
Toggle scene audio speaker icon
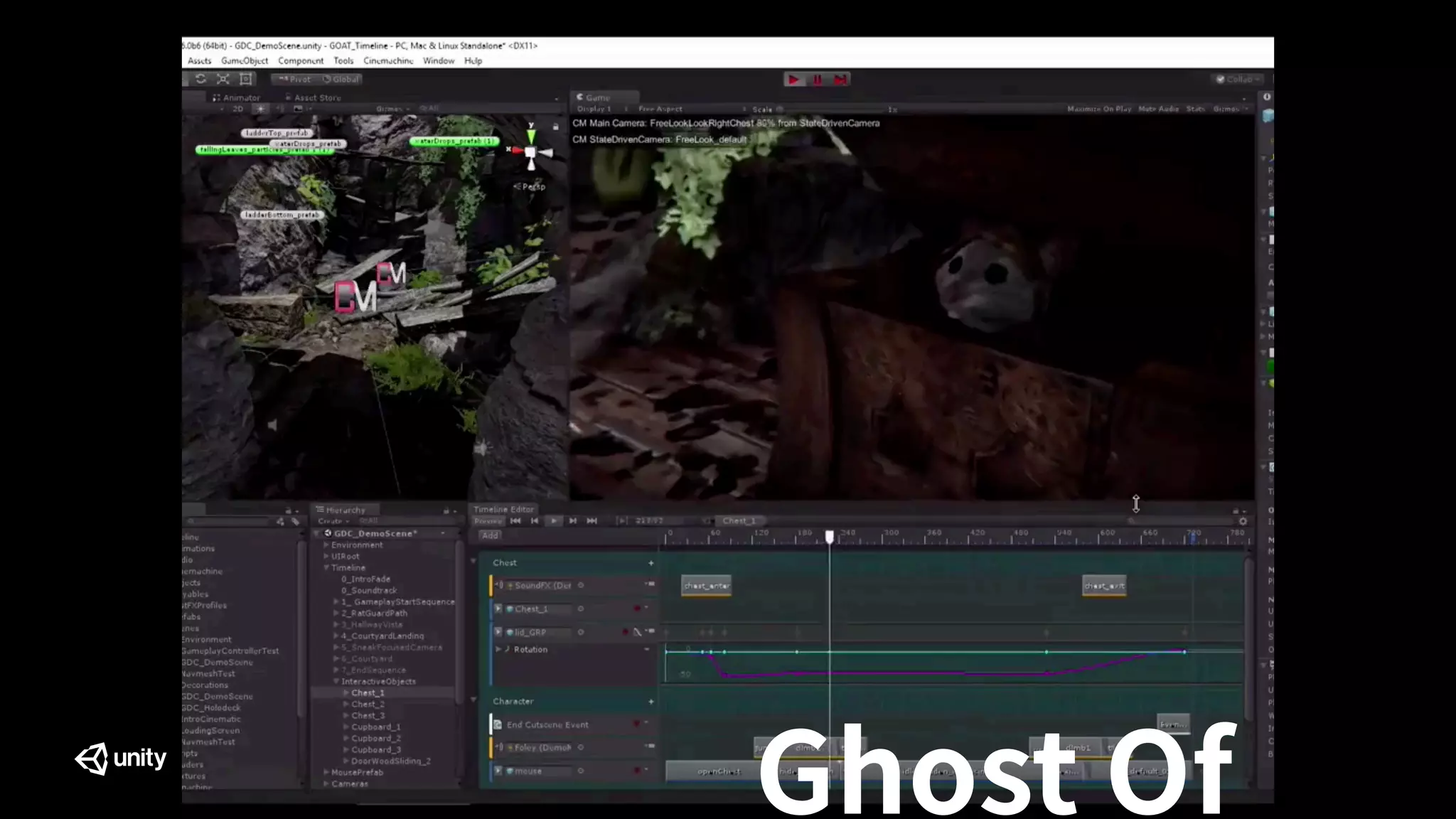(x=279, y=109)
